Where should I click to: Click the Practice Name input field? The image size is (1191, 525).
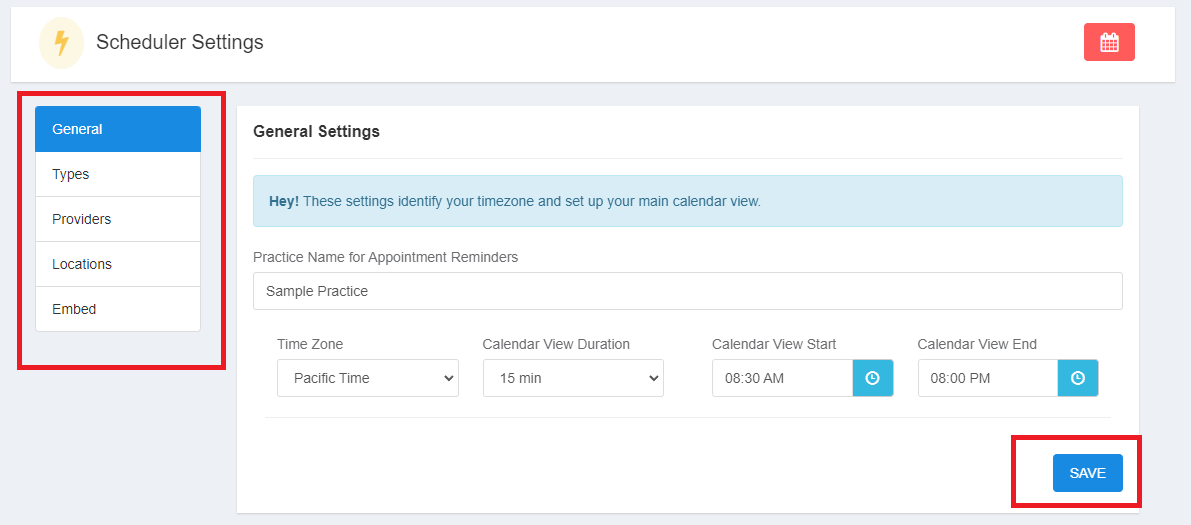(x=687, y=291)
